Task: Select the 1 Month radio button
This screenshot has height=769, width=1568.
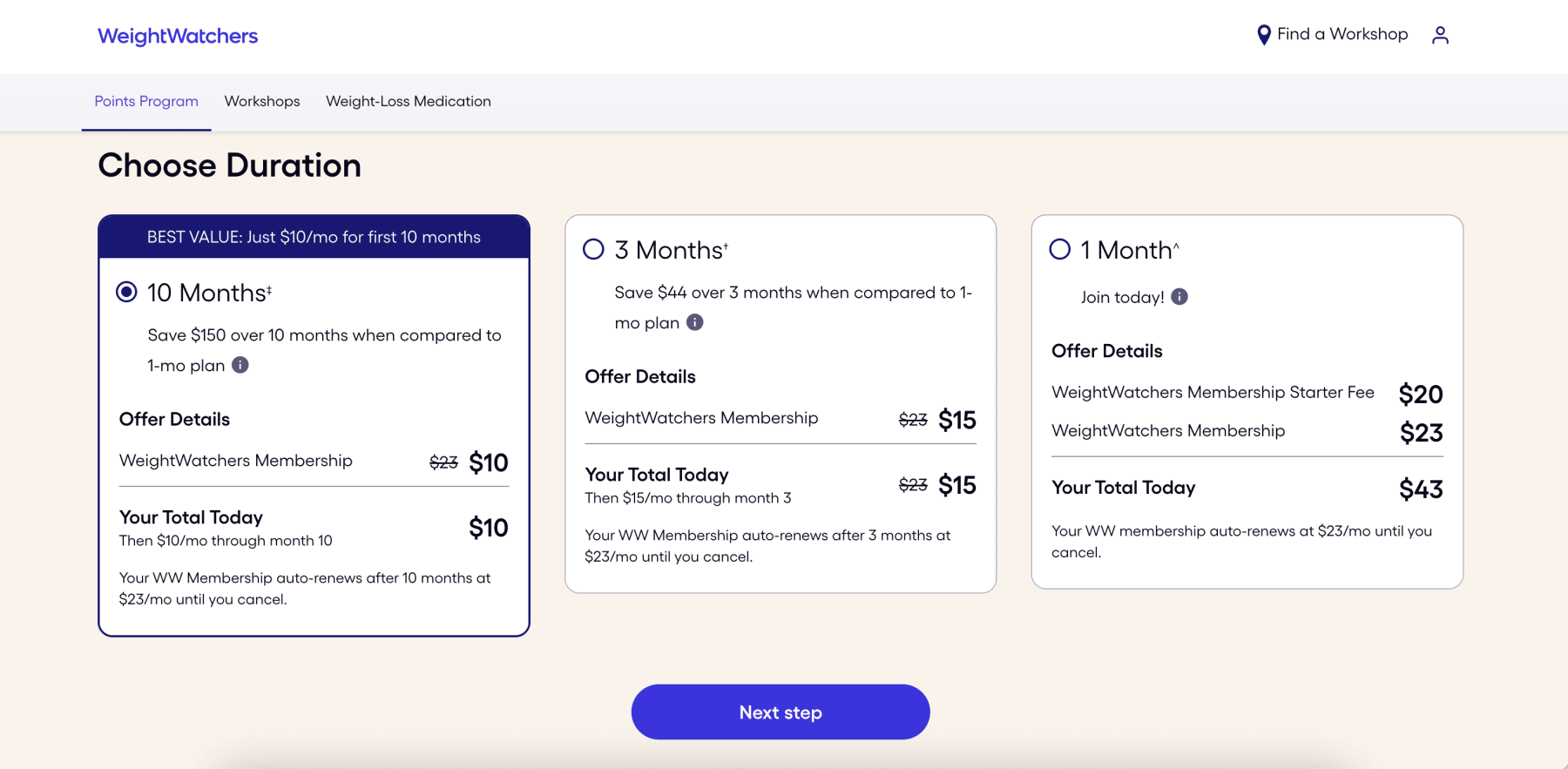Action: coord(1060,250)
